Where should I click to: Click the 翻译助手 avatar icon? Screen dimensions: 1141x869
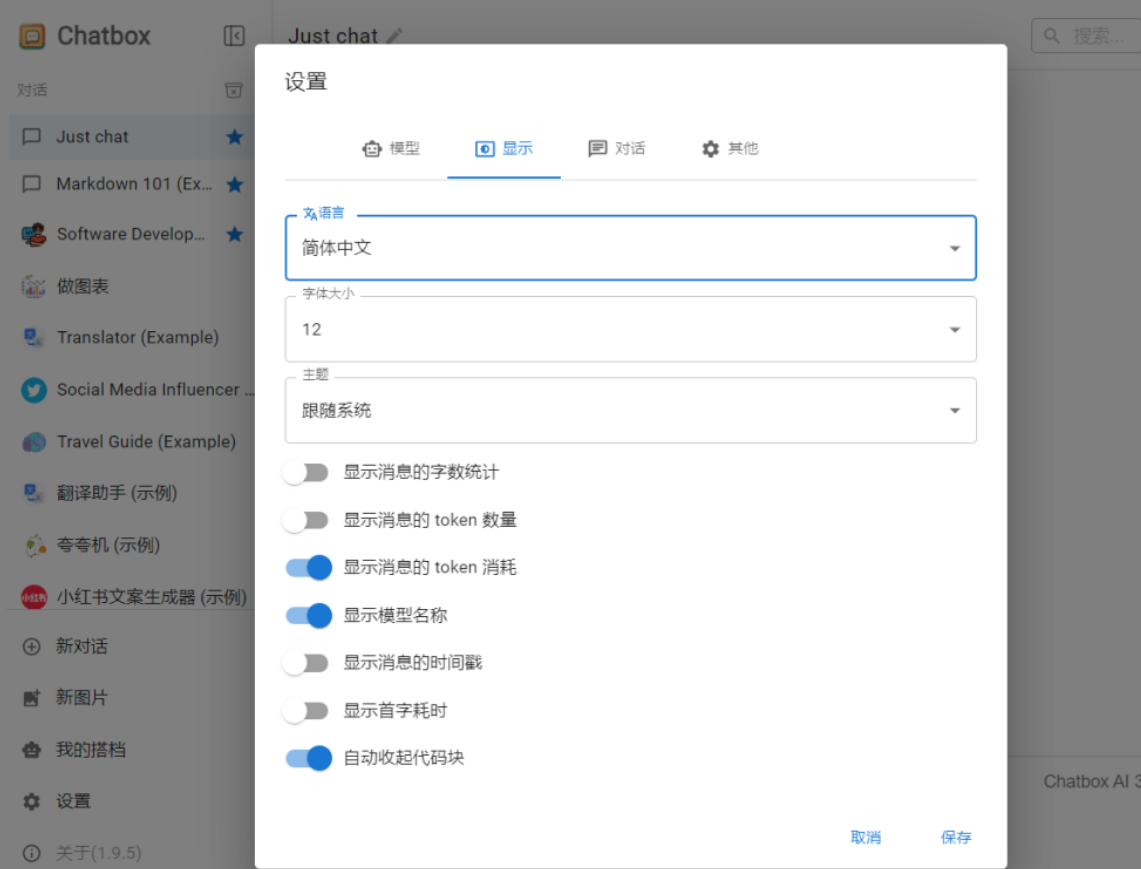[33, 493]
